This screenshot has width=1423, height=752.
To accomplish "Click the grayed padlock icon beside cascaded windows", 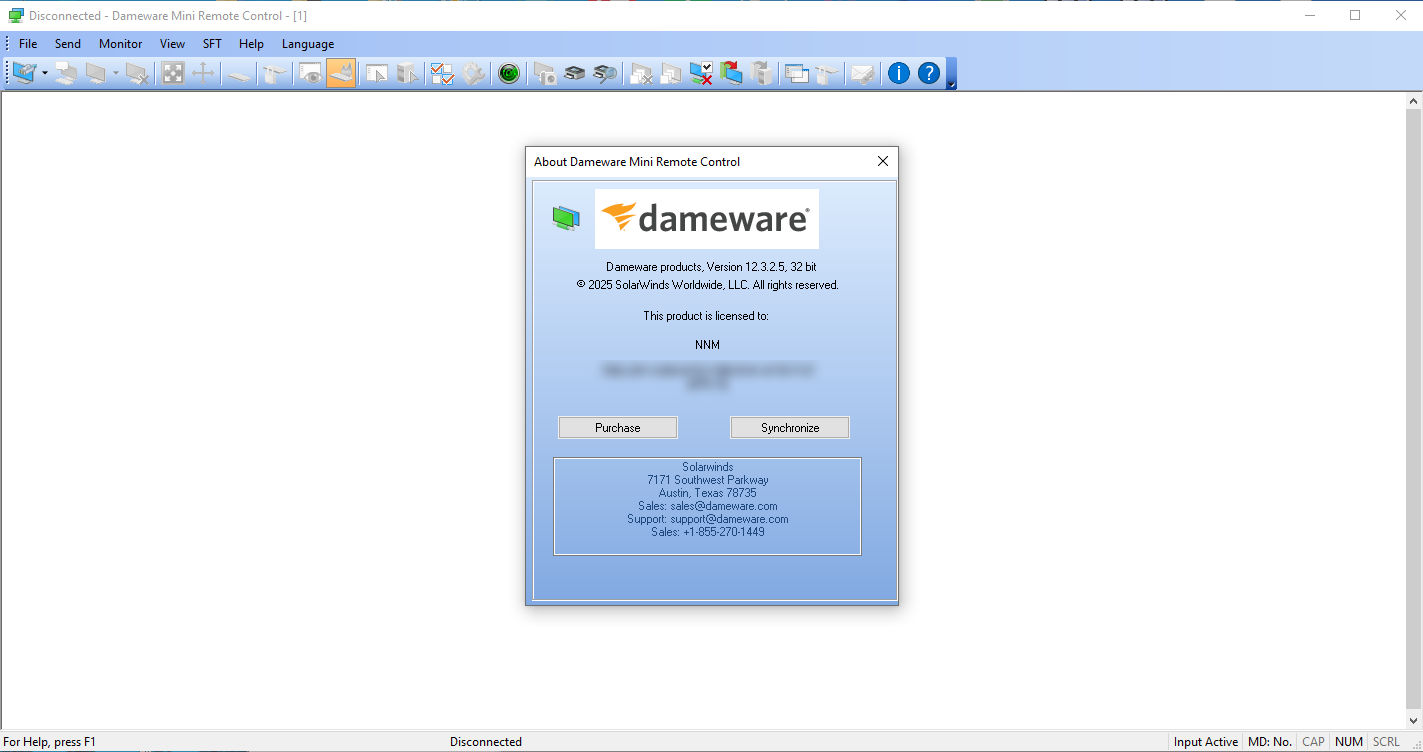I will pyautogui.click(x=827, y=73).
